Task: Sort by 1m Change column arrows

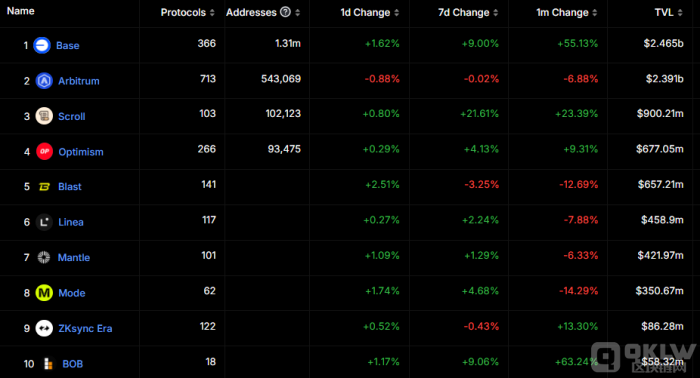Action: click(595, 12)
